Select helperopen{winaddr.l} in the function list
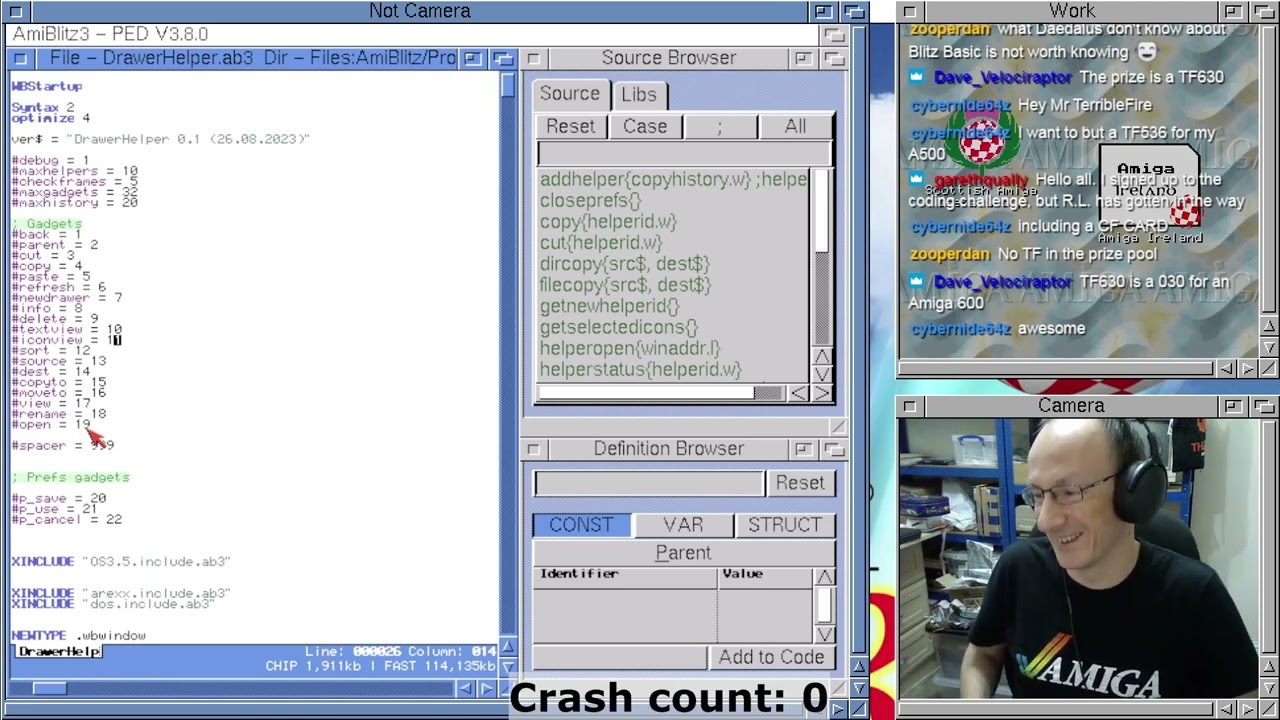 pyautogui.click(x=629, y=348)
